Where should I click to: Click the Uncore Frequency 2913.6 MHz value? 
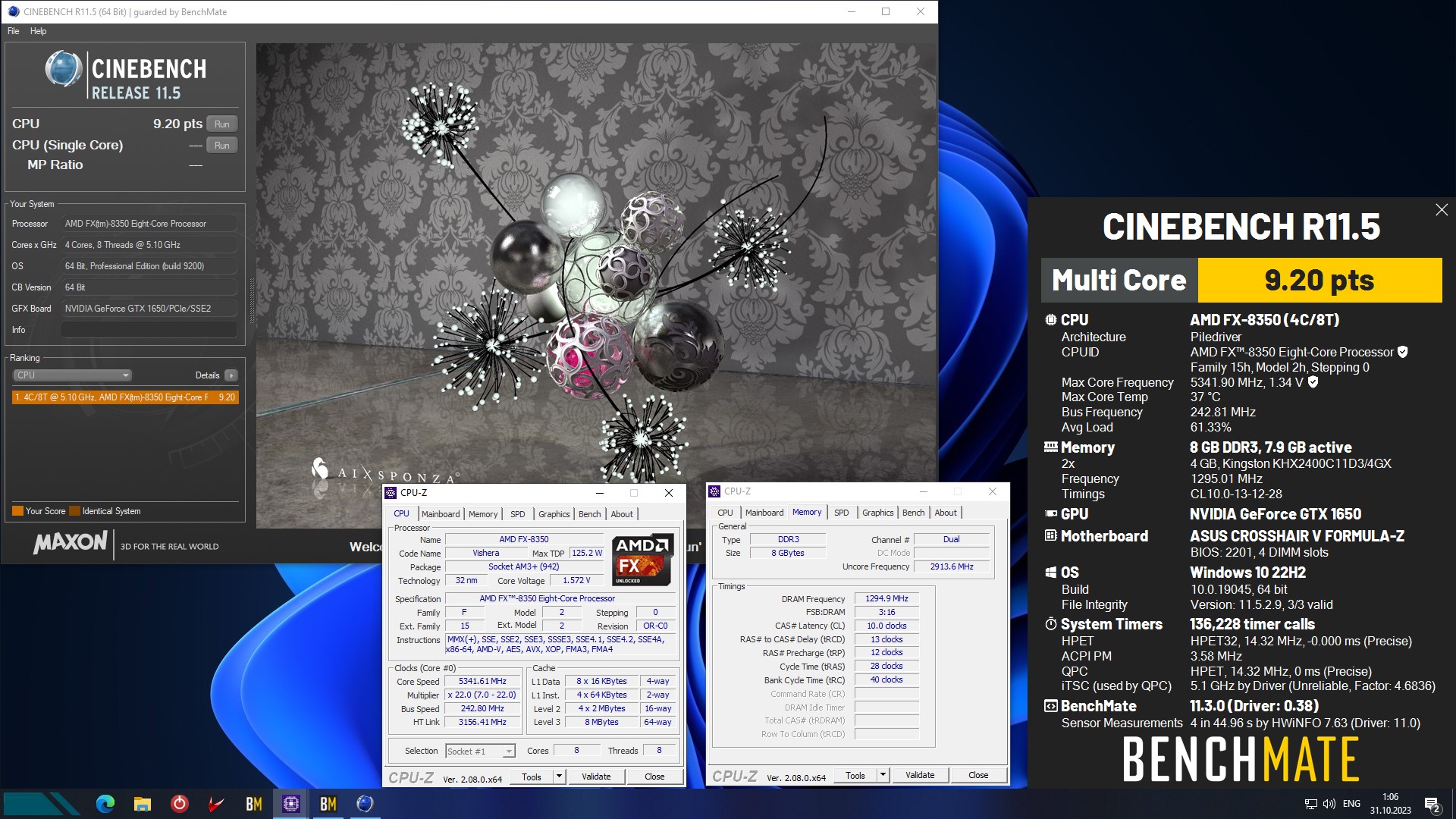click(952, 566)
